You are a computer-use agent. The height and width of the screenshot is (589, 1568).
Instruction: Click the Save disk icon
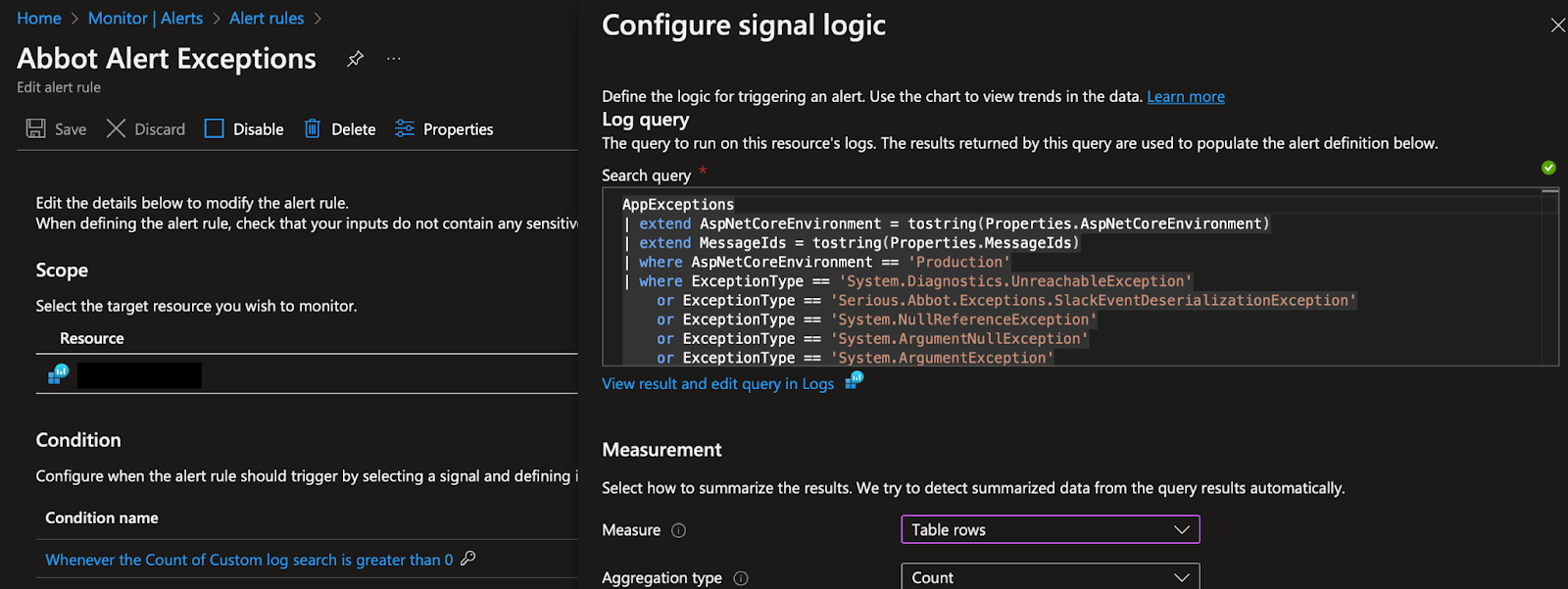[36, 128]
